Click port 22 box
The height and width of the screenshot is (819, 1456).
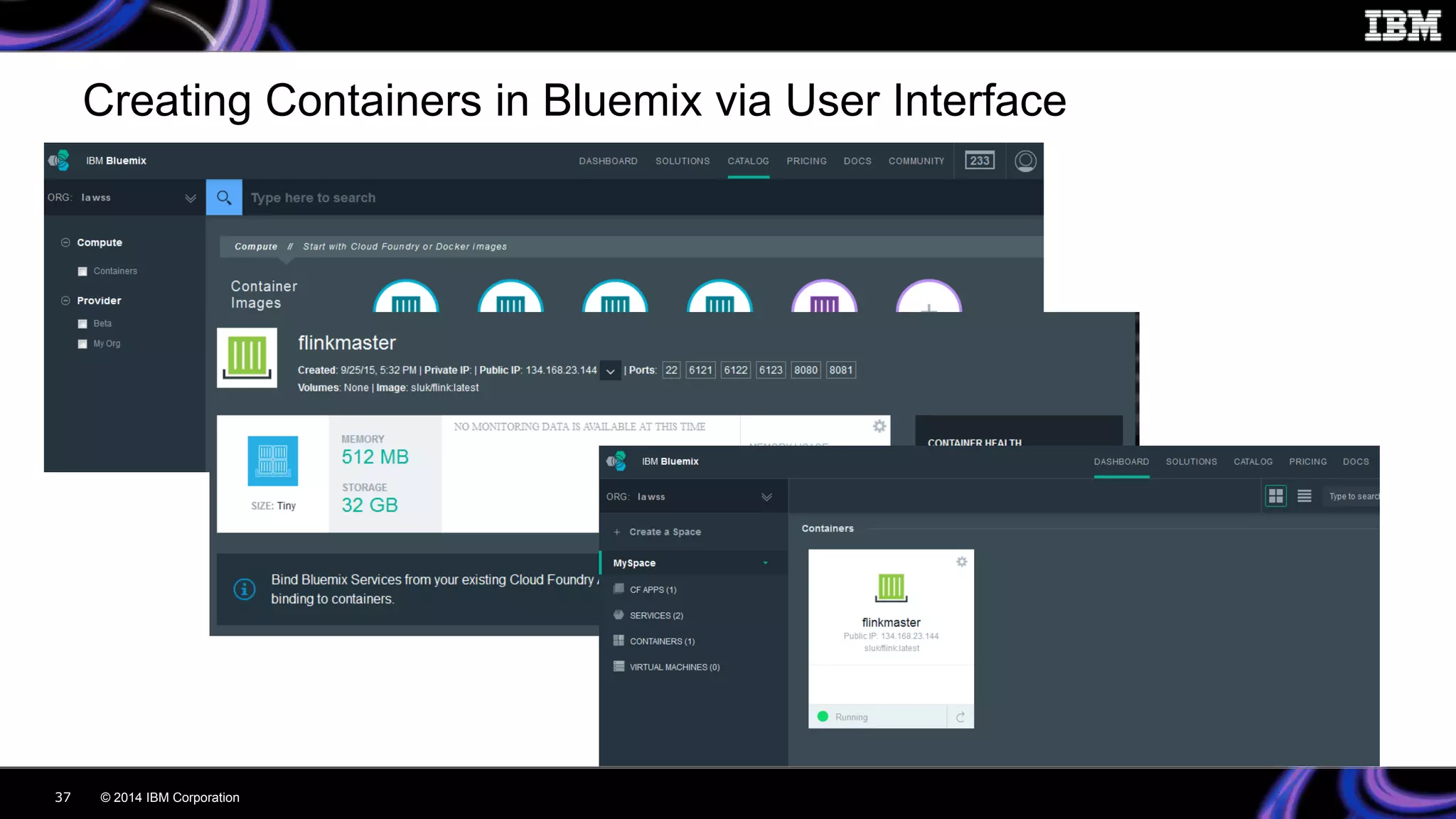(x=671, y=370)
